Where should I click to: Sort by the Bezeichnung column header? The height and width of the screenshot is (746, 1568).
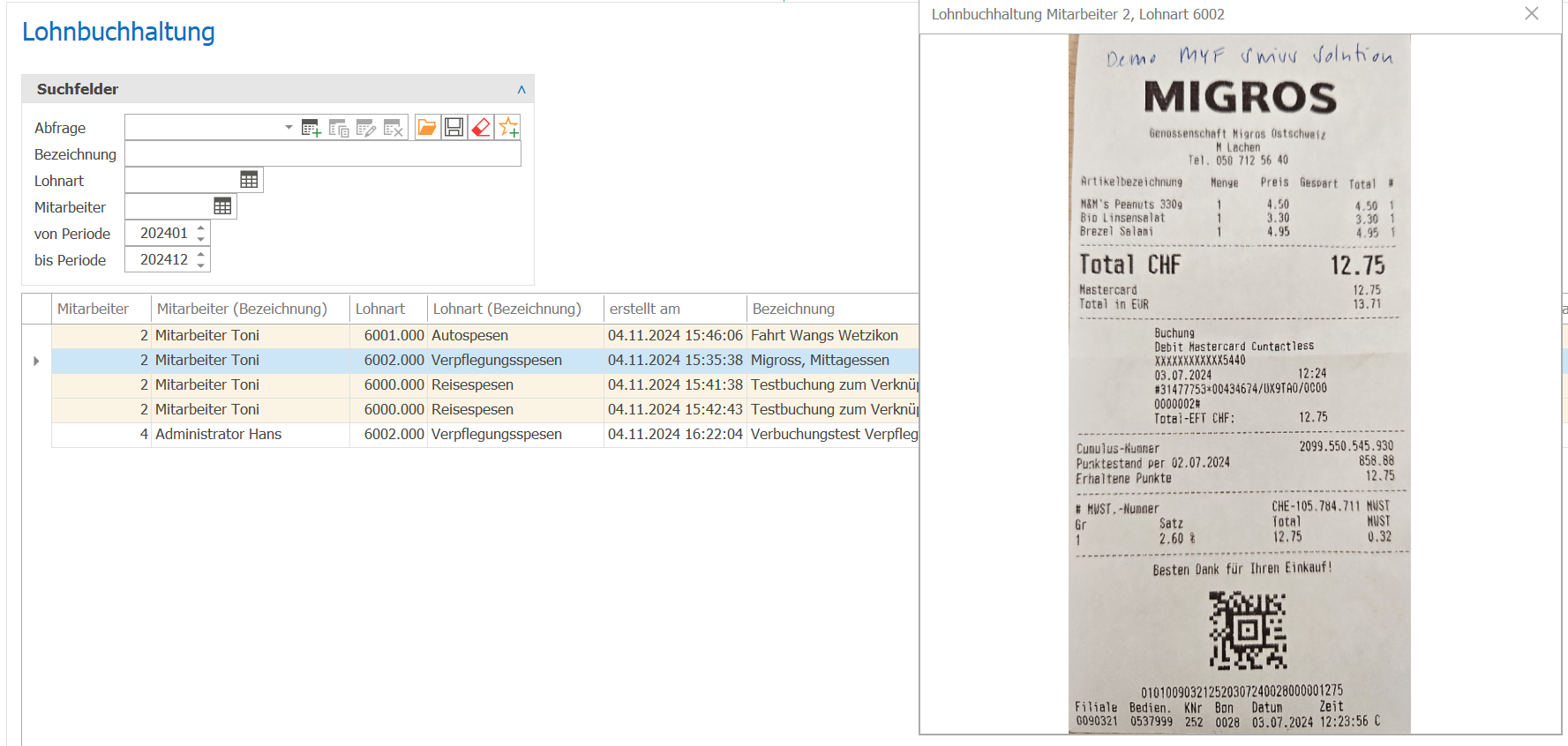(833, 309)
